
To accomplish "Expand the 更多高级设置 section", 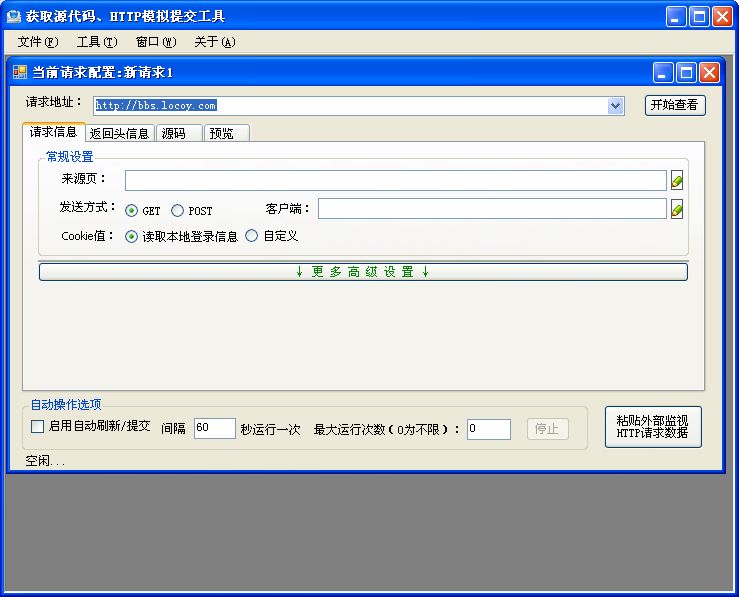I will tap(363, 272).
